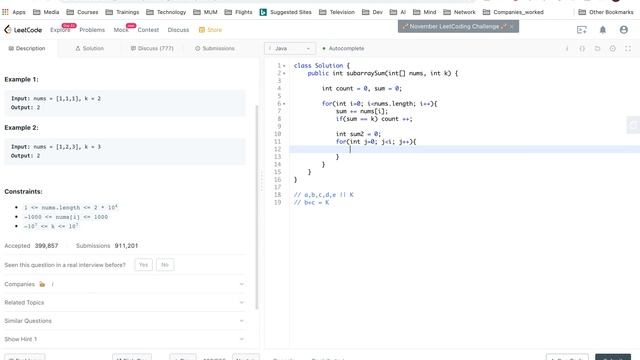Image resolution: width=640 pixels, height=360 pixels.
Task: Collapse the class Solution fold arrow at line 1
Action: coord(284,66)
